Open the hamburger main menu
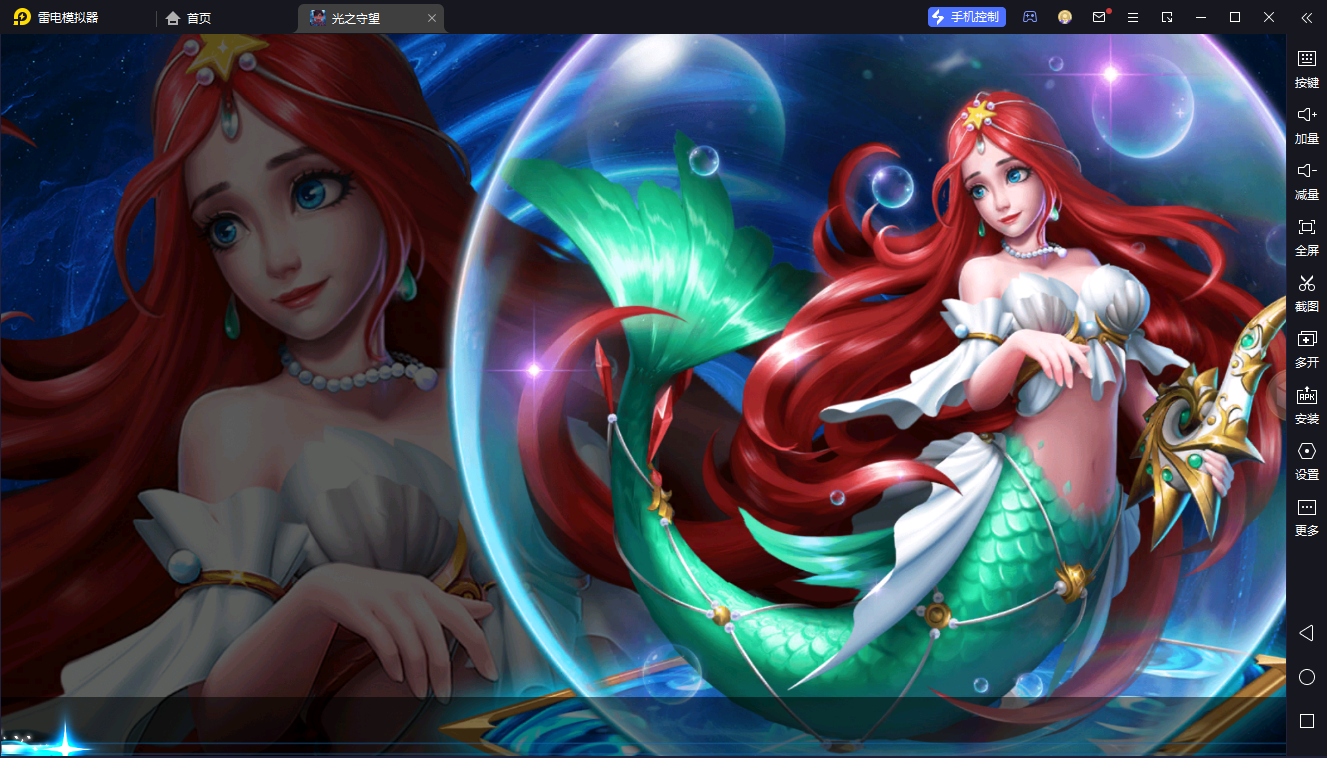The height and width of the screenshot is (758, 1327). click(1133, 17)
